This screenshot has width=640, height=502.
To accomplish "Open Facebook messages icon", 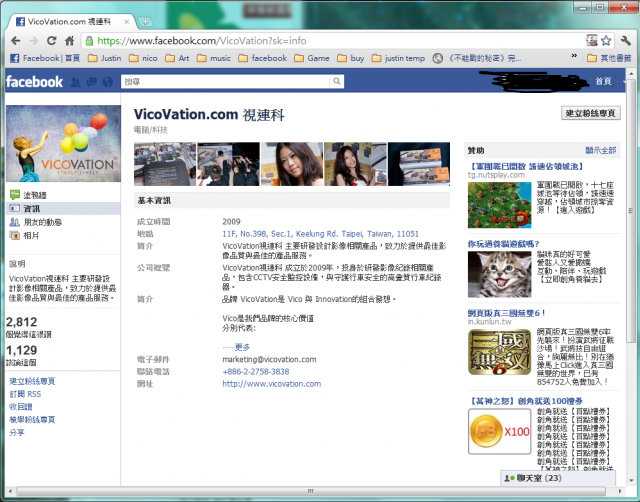I will [x=91, y=82].
